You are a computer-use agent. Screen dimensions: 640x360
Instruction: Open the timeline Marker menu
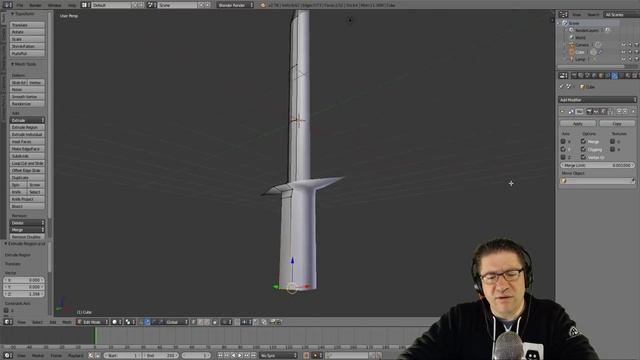(38, 356)
